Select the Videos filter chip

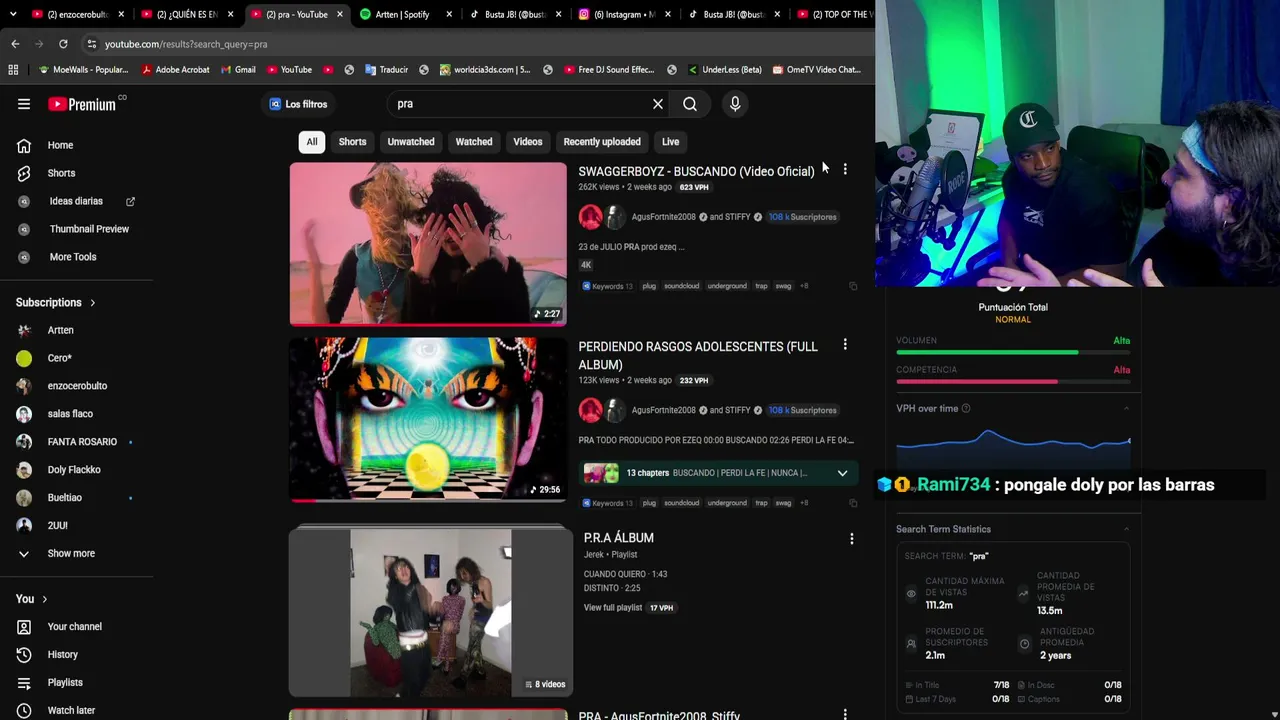coord(528,142)
